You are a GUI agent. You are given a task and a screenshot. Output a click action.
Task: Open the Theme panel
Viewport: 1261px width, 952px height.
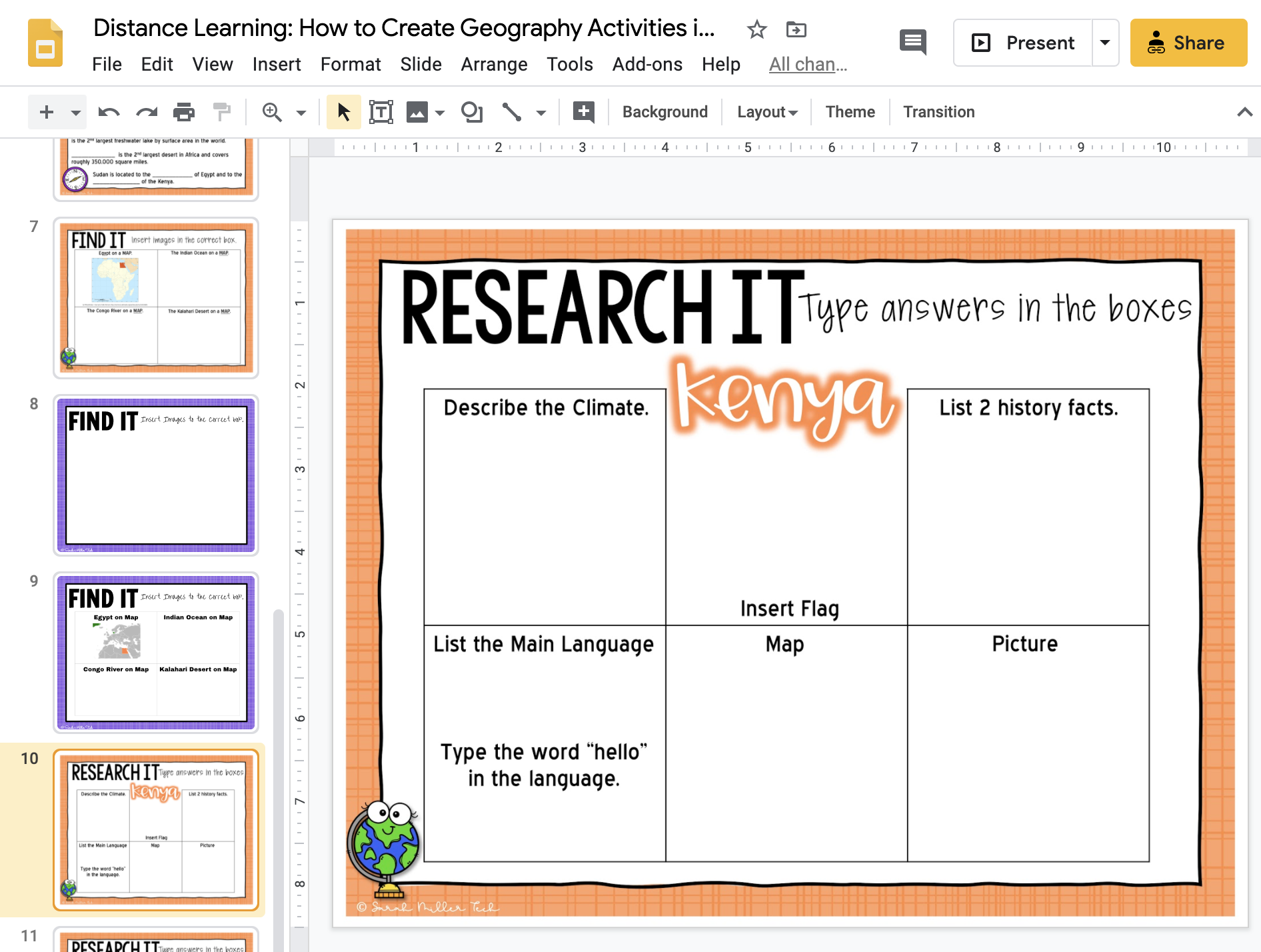(x=850, y=112)
